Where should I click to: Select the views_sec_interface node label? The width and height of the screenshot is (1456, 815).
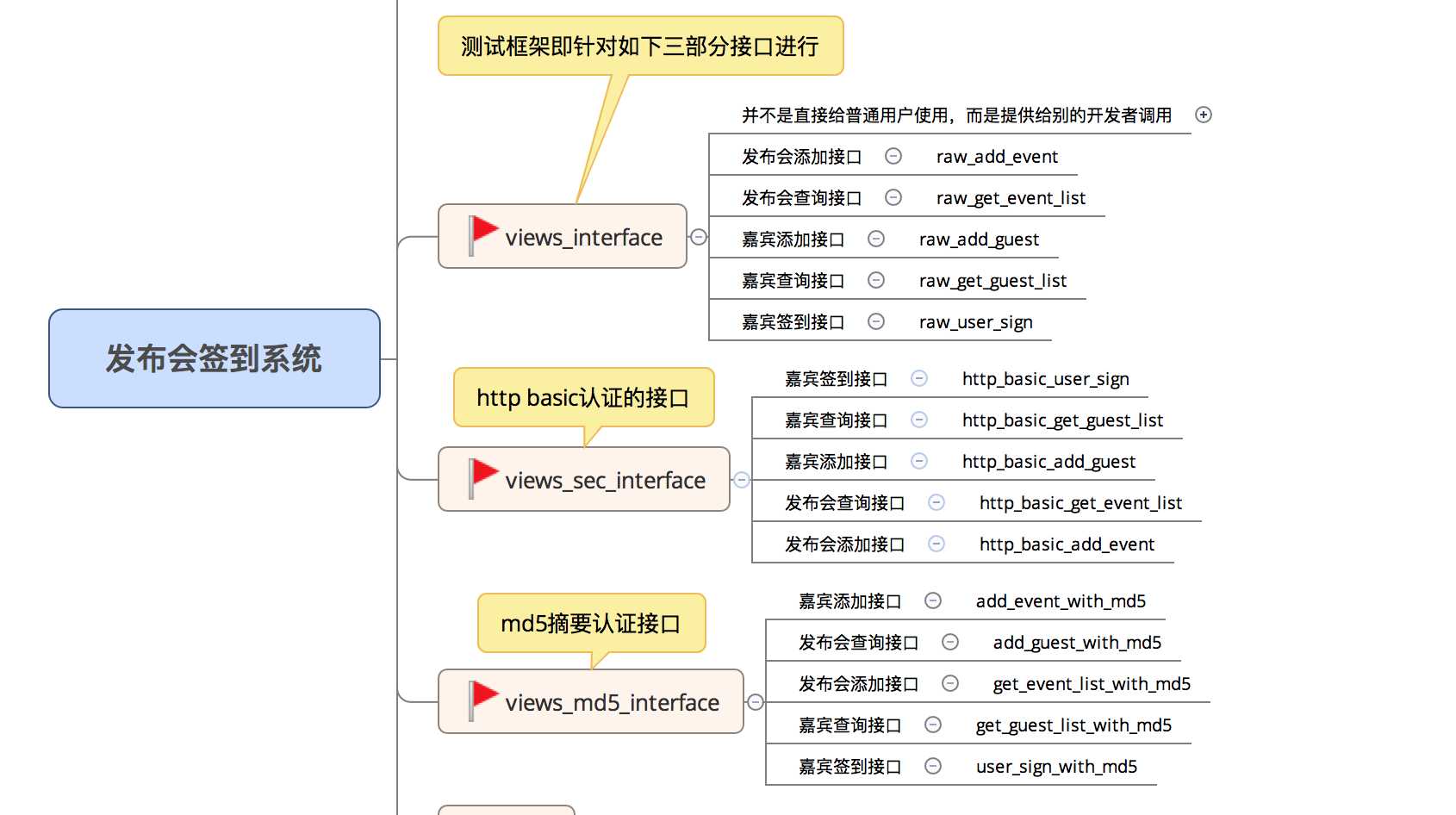coord(605,481)
